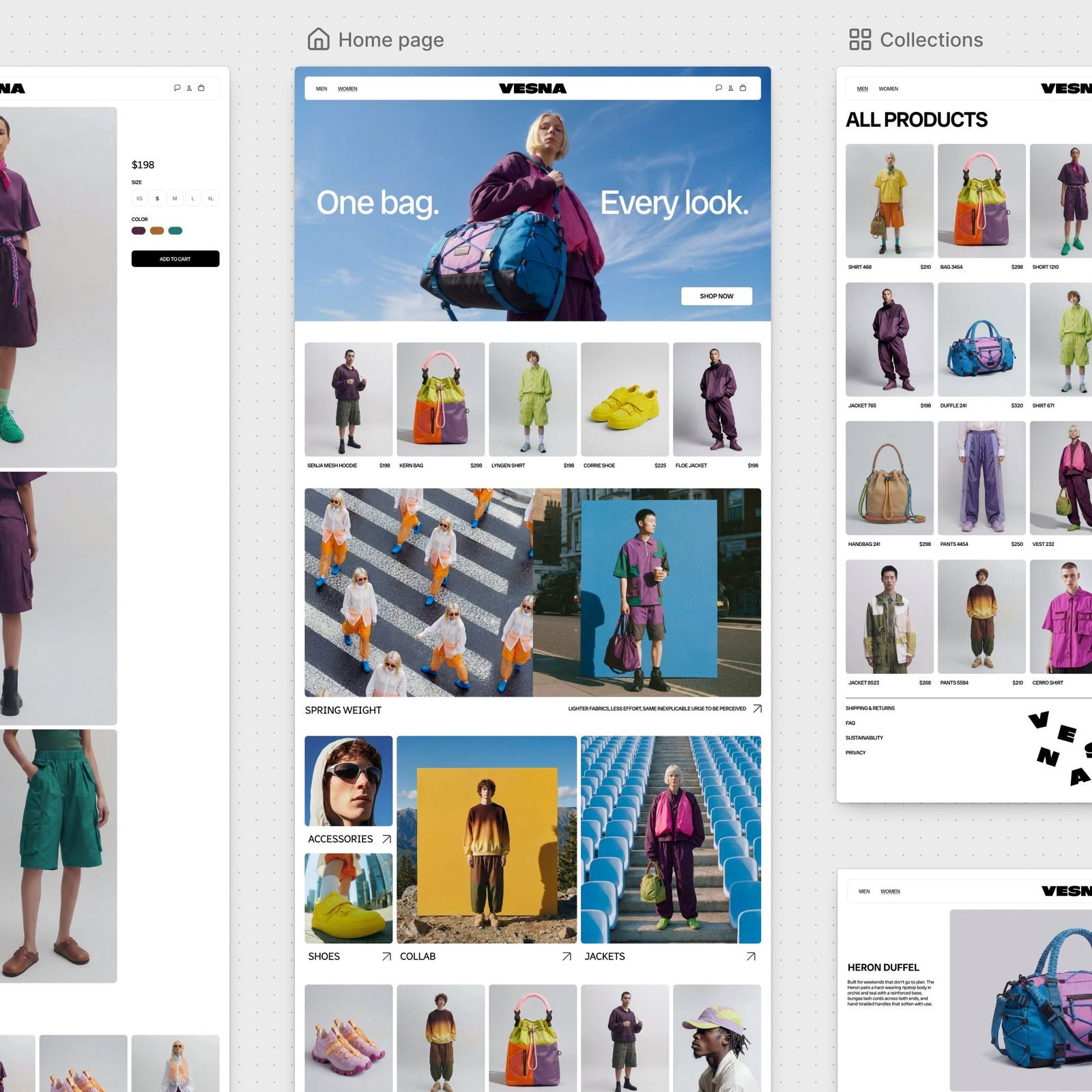The image size is (1092, 1092).
Task: Click the SHOP NOW button on hero banner
Action: click(x=717, y=296)
